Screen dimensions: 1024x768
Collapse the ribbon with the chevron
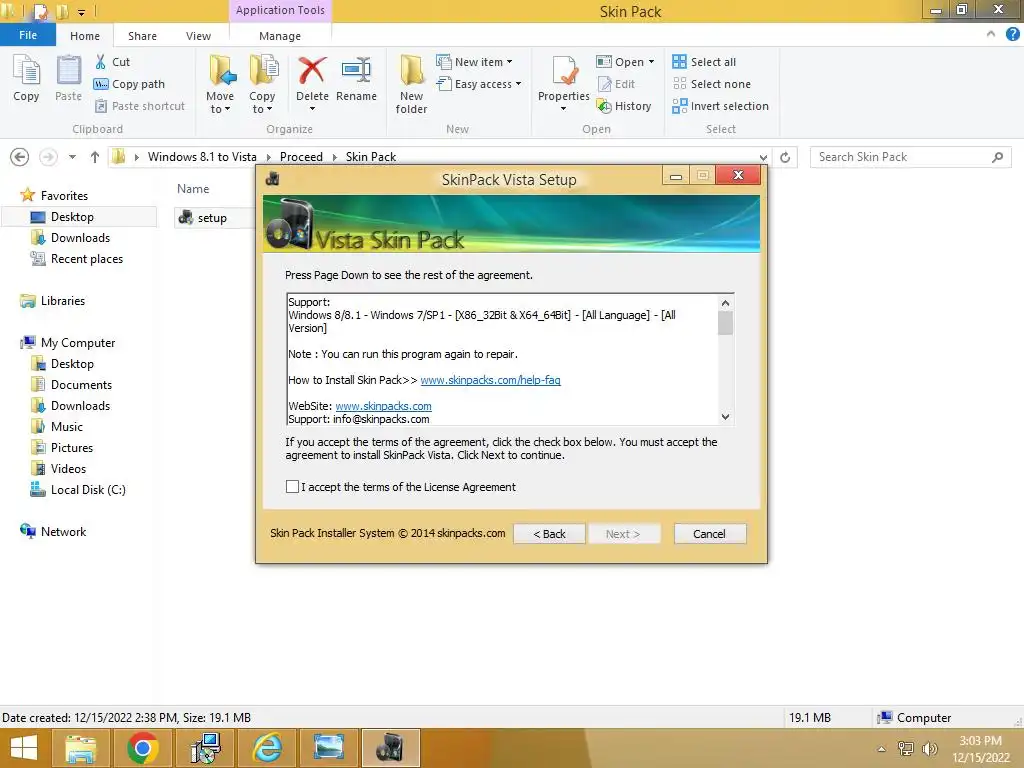pos(991,34)
